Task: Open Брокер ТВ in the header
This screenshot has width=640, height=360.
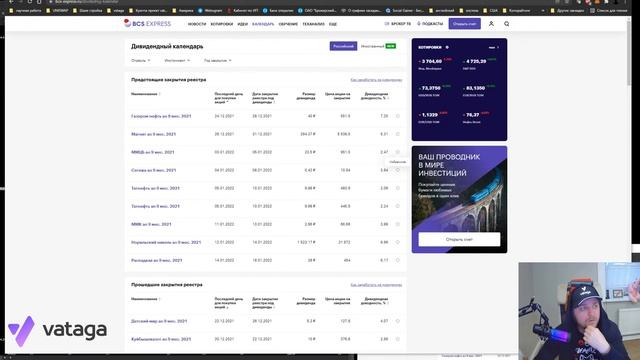Action: pyautogui.click(x=398, y=24)
